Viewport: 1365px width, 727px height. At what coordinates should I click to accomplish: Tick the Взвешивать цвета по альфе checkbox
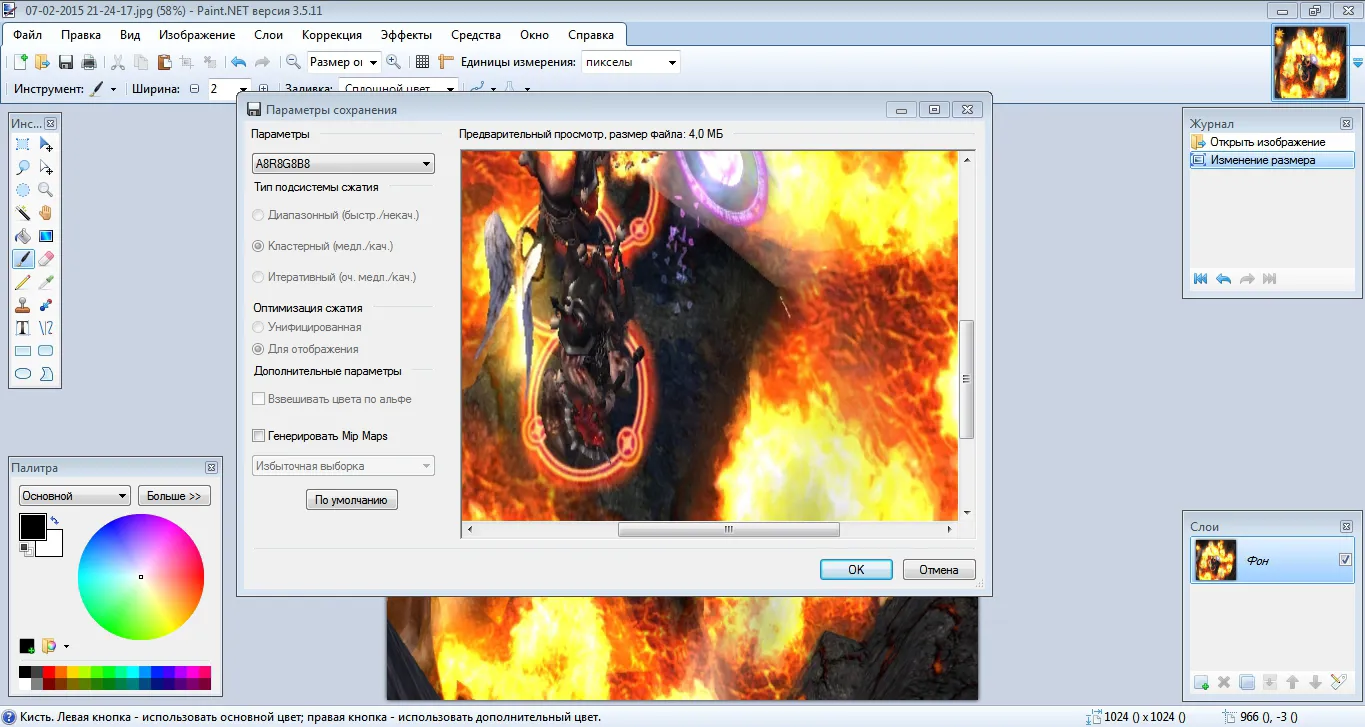259,399
